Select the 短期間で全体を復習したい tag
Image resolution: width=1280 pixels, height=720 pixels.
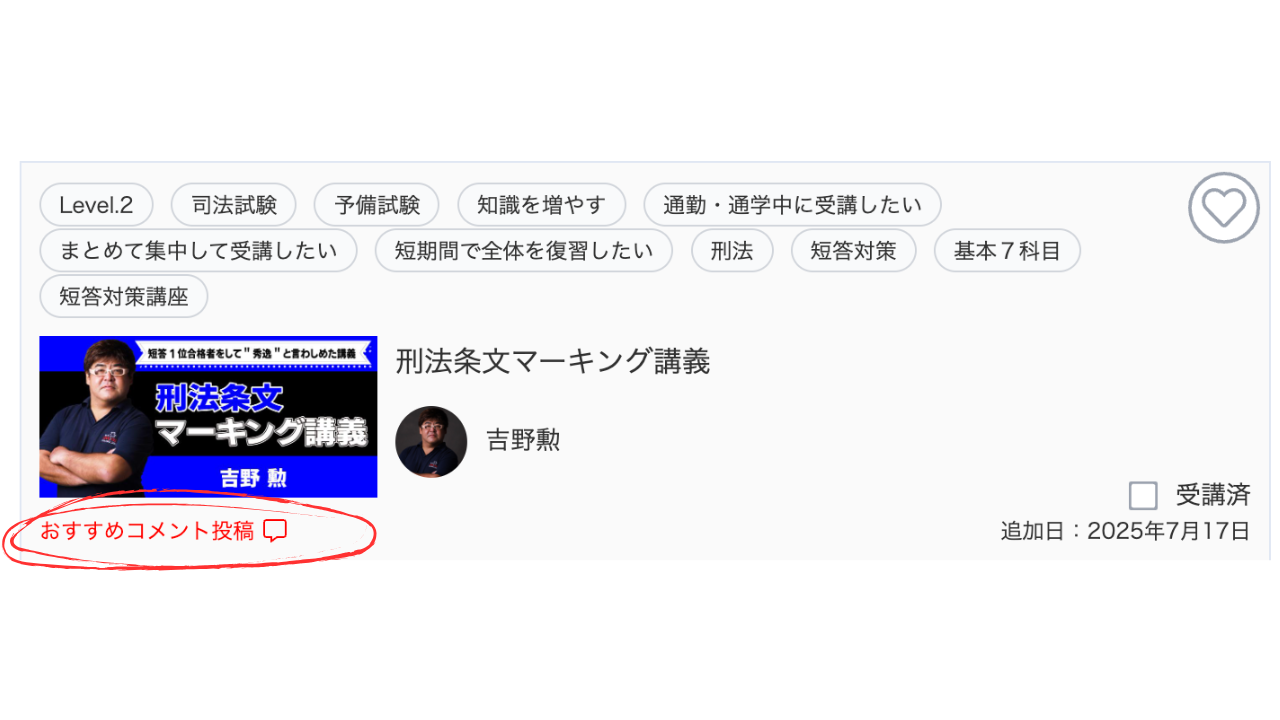coord(524,251)
